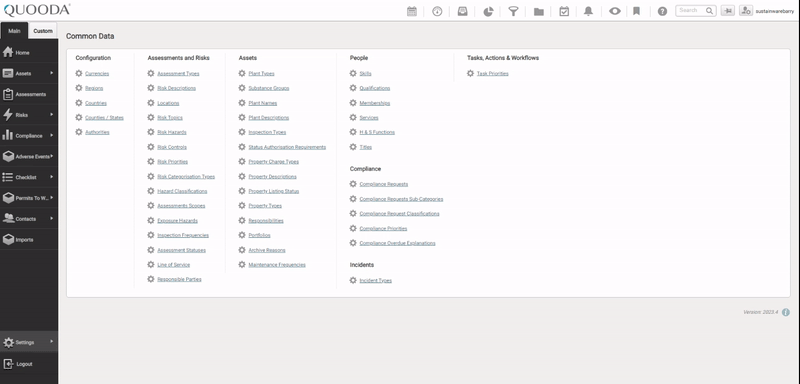Open the Maintenance Frequencies link

coord(277,265)
